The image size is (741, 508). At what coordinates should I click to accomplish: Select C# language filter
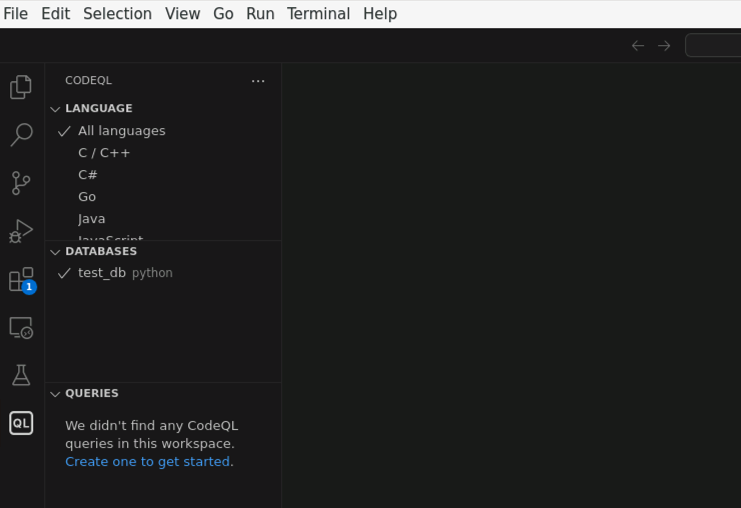[x=164, y=175]
